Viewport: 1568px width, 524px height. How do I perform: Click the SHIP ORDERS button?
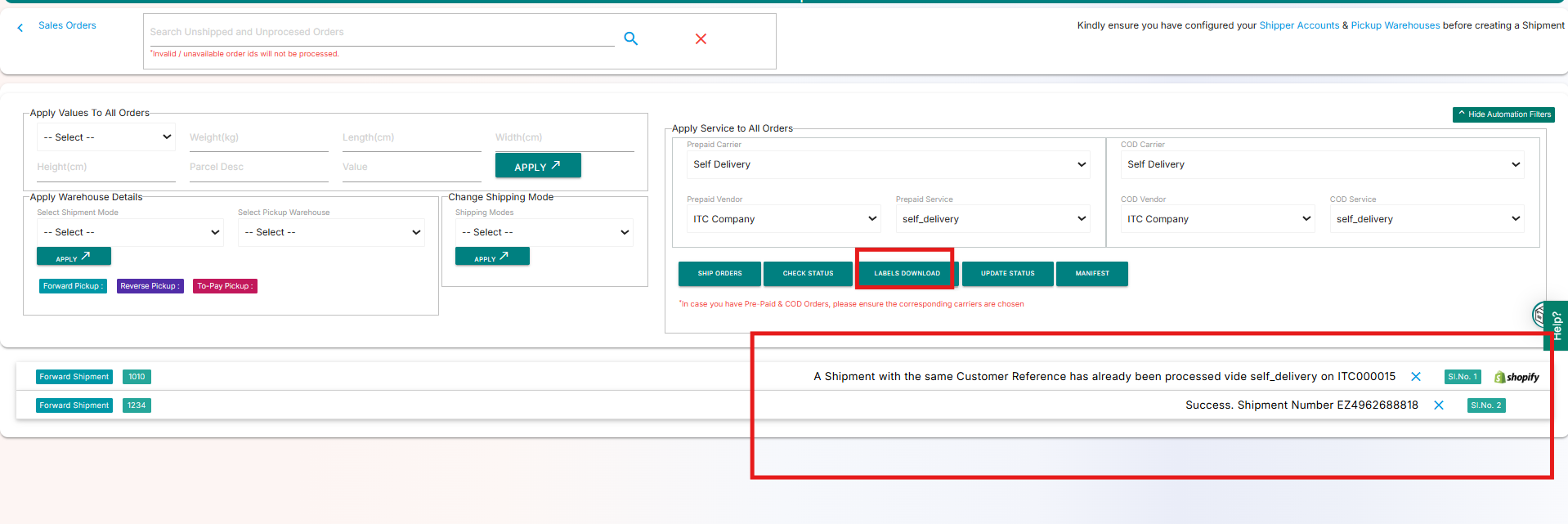719,274
